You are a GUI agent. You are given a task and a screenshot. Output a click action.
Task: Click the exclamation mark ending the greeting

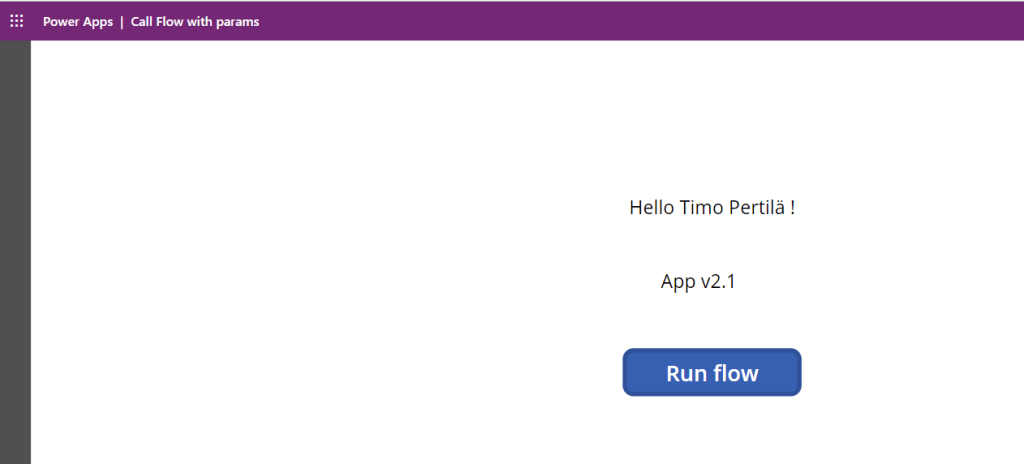coord(792,208)
